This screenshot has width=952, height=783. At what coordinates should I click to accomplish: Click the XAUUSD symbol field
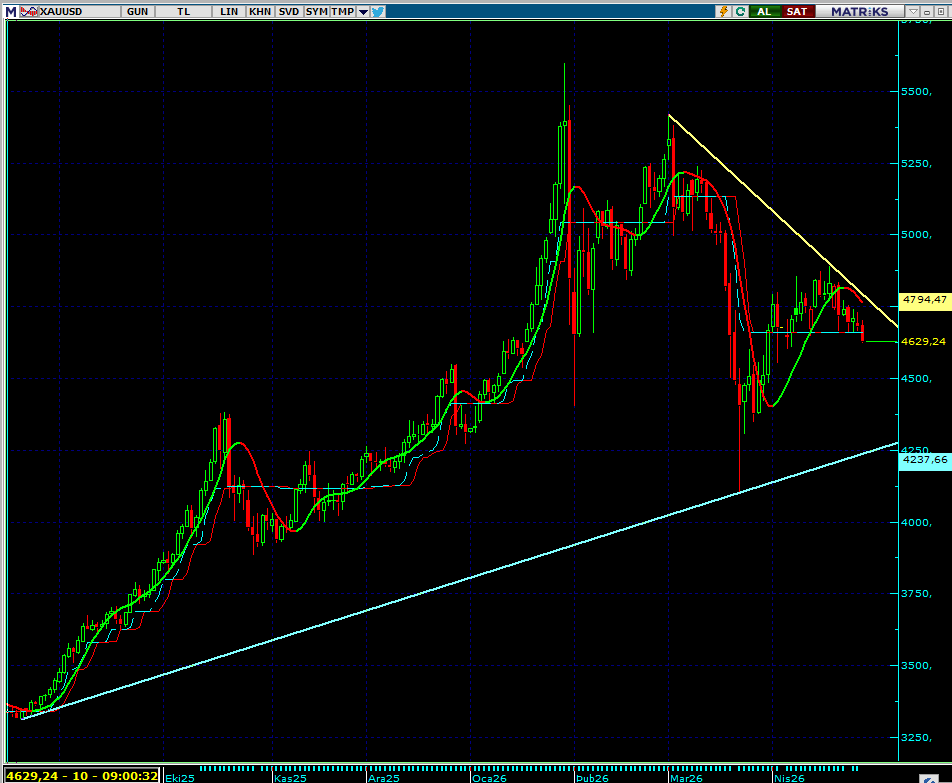[x=79, y=12]
